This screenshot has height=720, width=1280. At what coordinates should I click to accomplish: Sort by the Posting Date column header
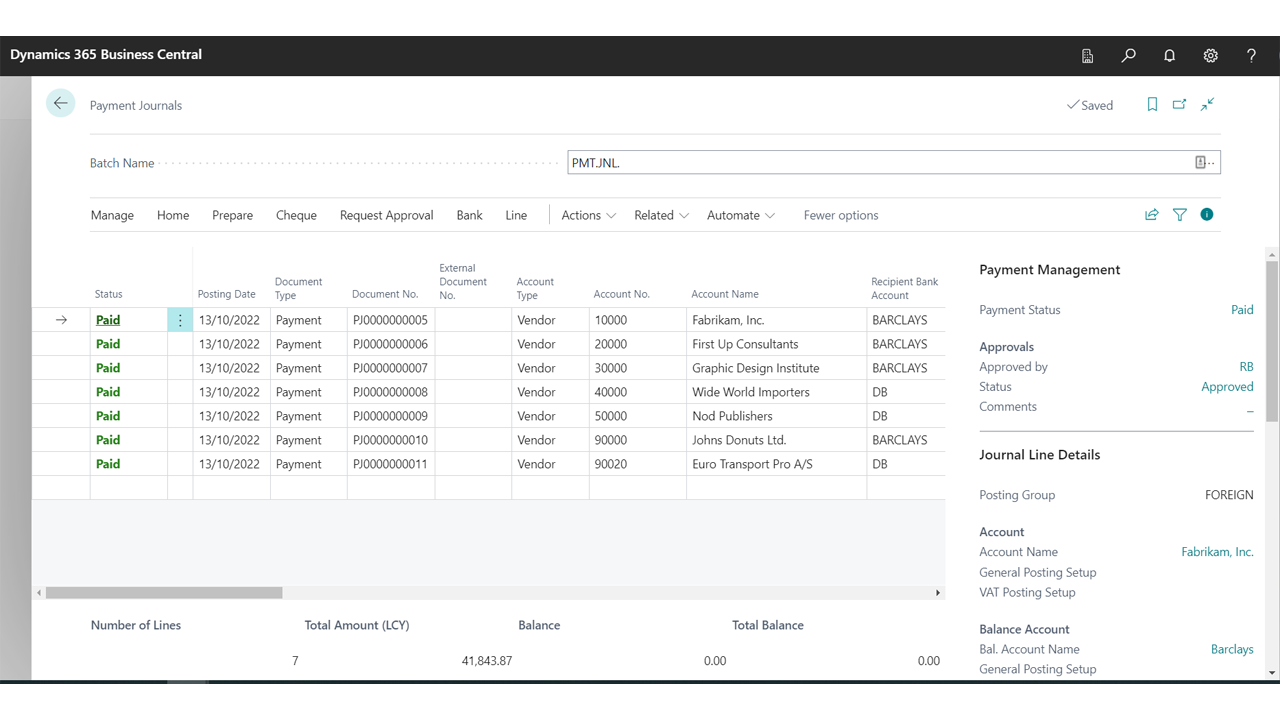[x=226, y=294]
